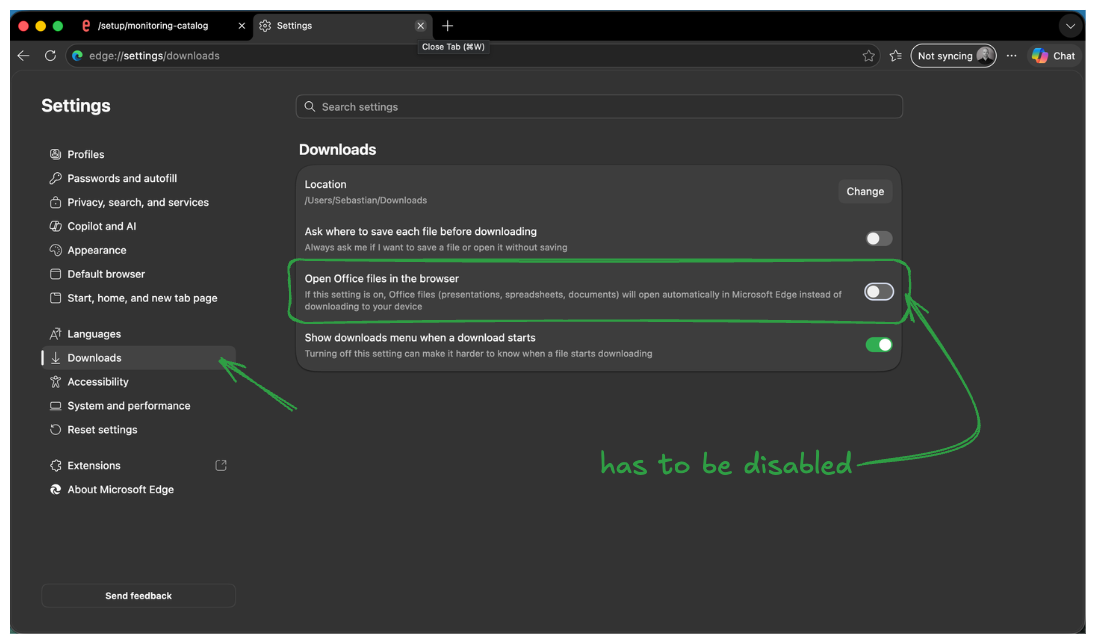This screenshot has height=643, width=1095.
Task: Toggle Ask where to save each file
Action: (x=879, y=239)
